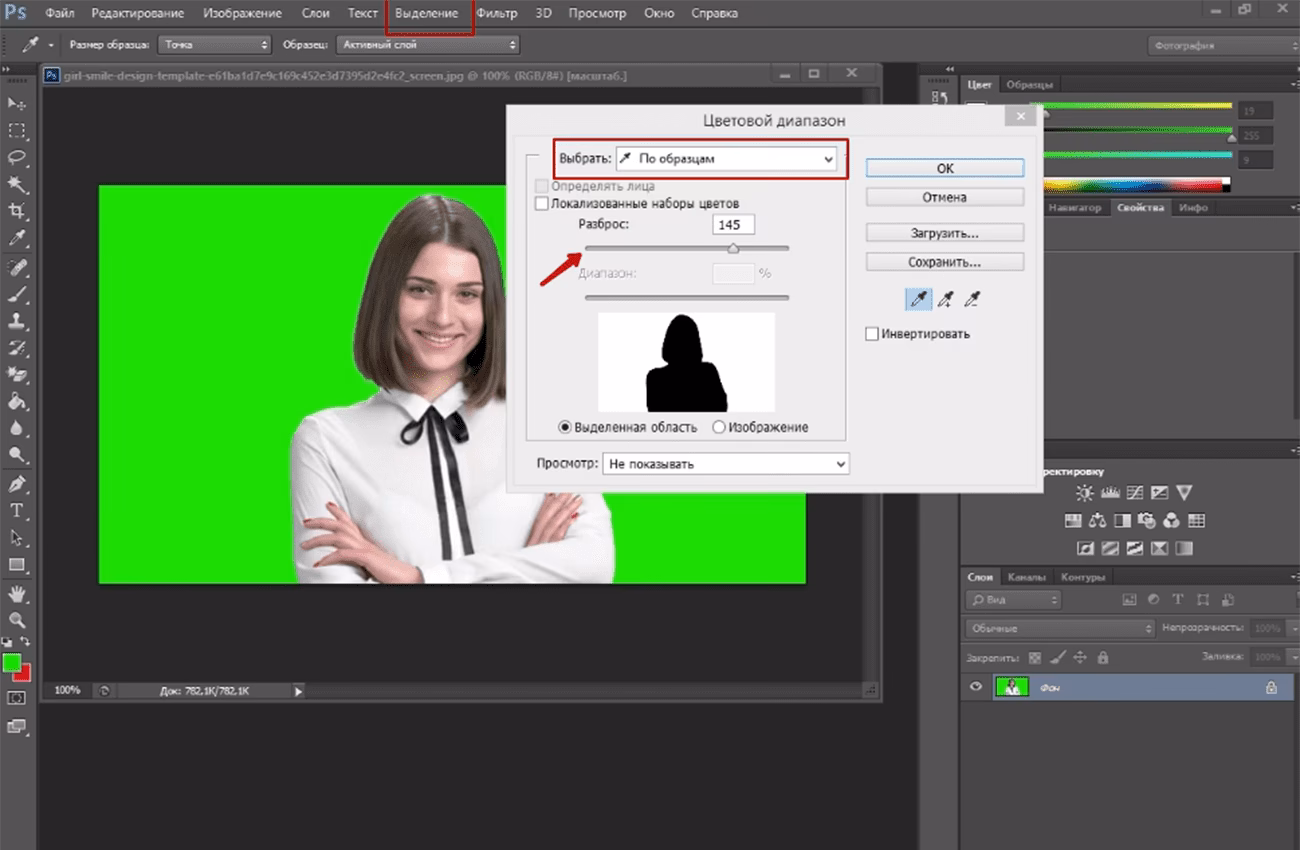Select the Type tool
Image resolution: width=1300 pixels, height=850 pixels.
tap(17, 510)
